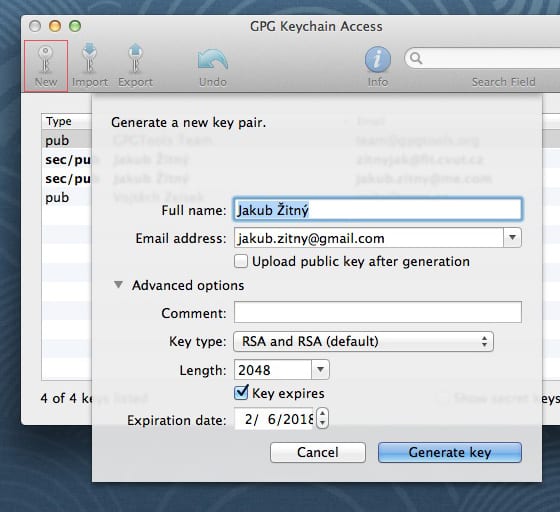Click the gray close window button
This screenshot has height=512, width=560.
(x=35, y=26)
